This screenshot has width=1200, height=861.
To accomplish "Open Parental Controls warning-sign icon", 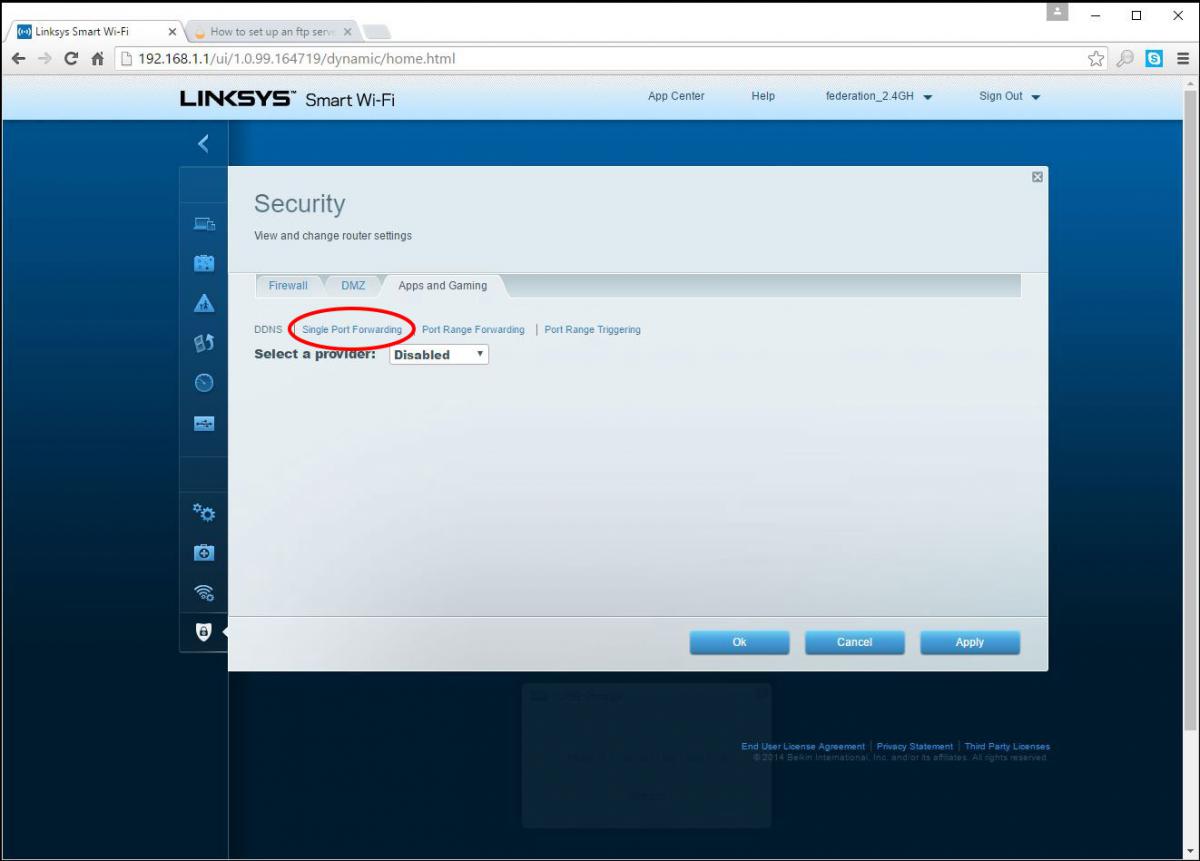I will [204, 303].
